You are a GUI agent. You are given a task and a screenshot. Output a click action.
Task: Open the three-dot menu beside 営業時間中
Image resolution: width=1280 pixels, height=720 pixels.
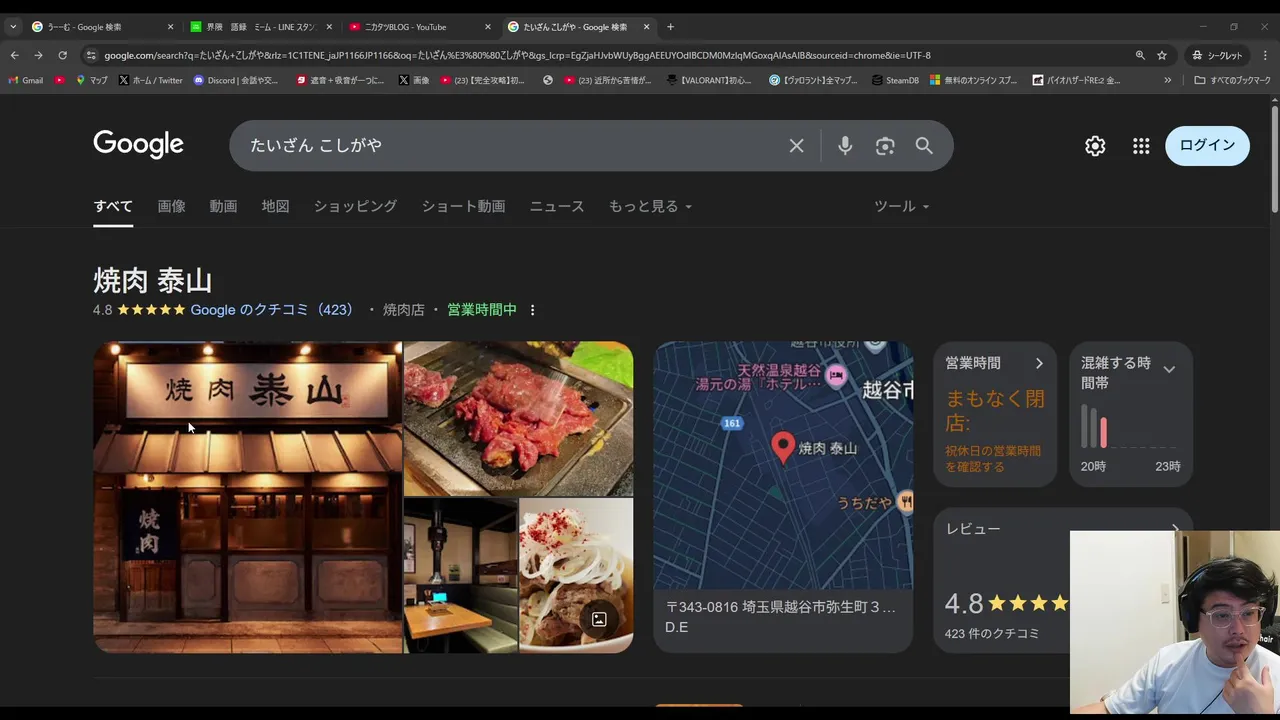tap(532, 310)
